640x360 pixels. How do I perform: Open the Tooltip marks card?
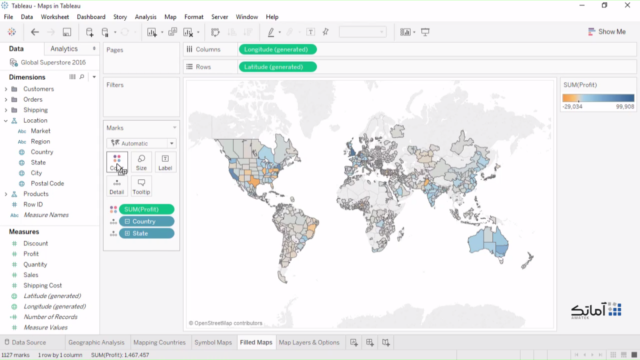(141, 186)
